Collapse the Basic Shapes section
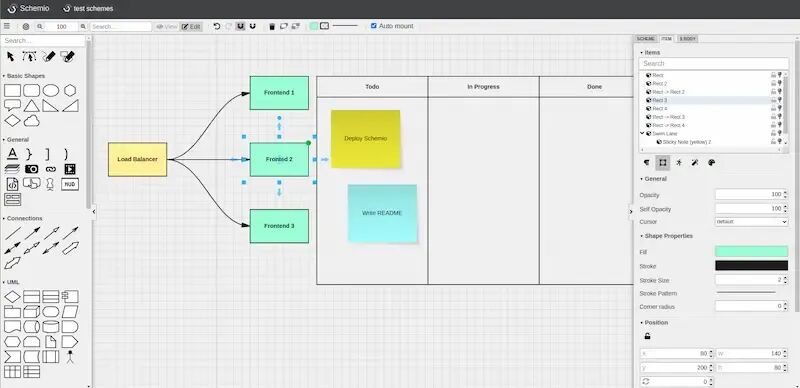 coord(24,76)
